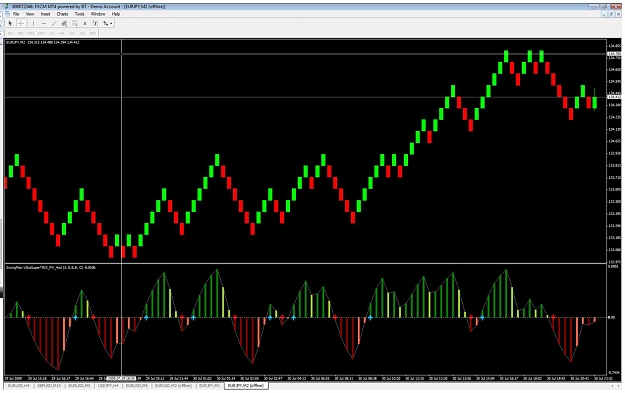Switch to the MN timeframe
This screenshot has height=393, width=625.
(93, 33)
